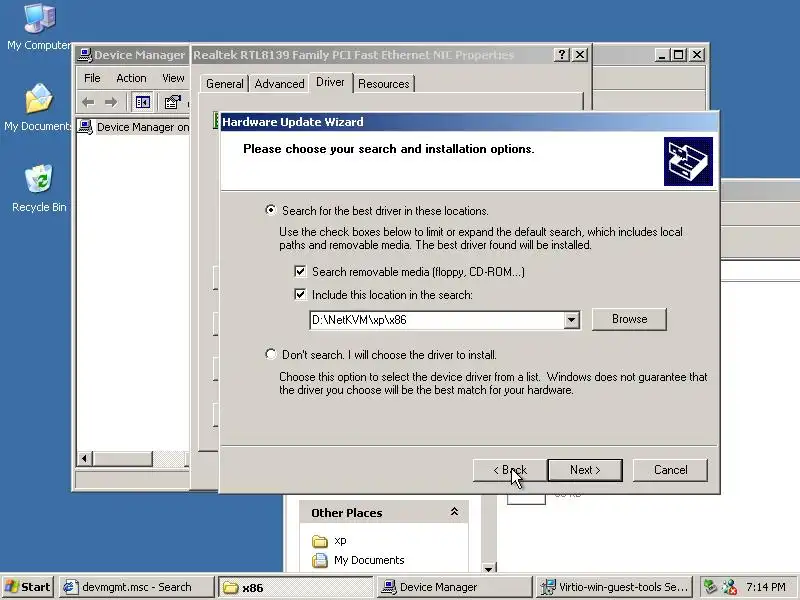Viewport: 800px width, 600px height.
Task: Click the Back button in wizard
Action: coord(510,470)
